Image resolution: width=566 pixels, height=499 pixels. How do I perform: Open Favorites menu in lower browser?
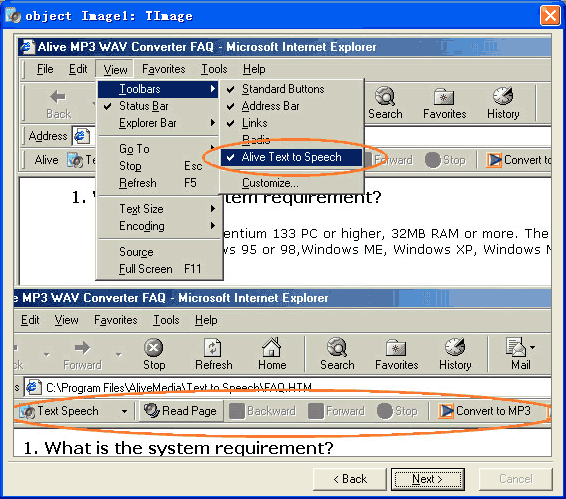[116, 320]
